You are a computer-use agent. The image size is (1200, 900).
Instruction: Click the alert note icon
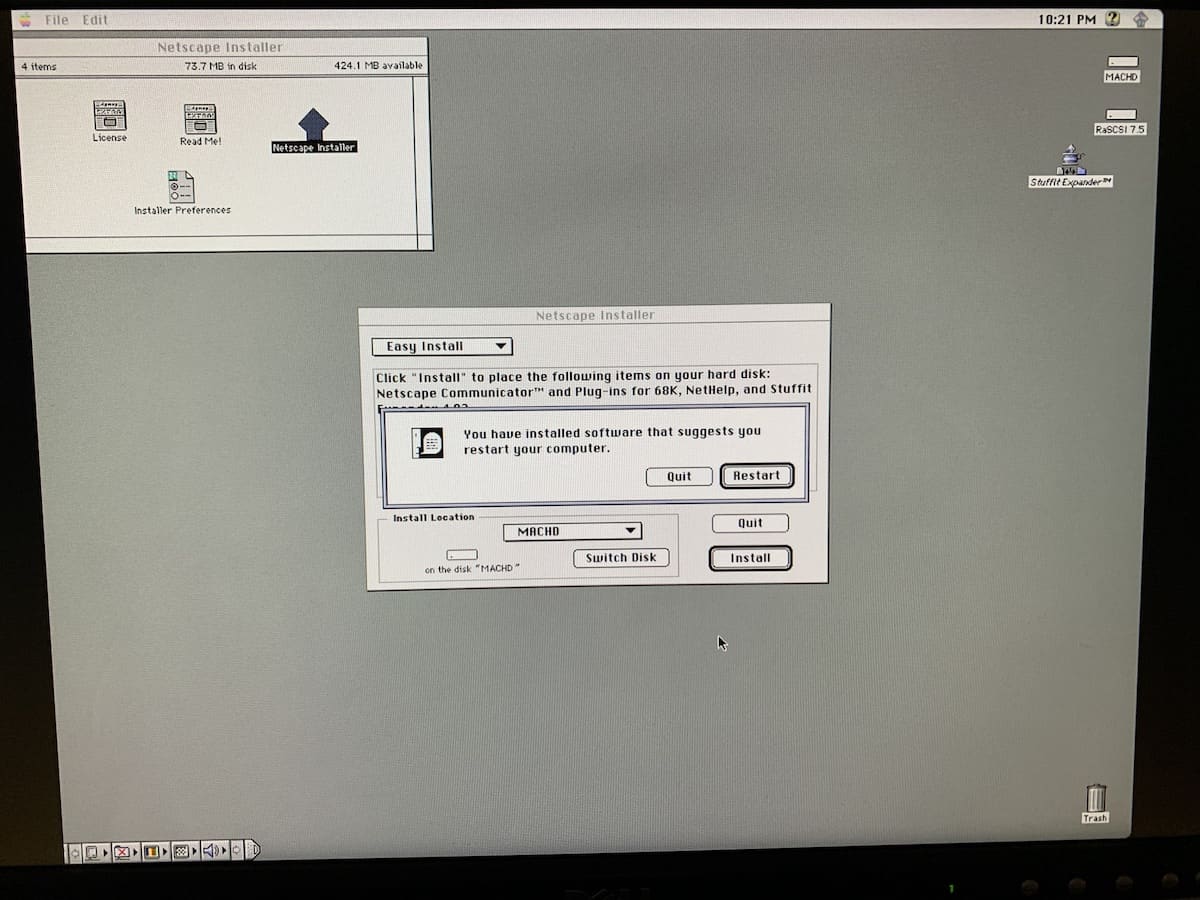[x=428, y=441]
